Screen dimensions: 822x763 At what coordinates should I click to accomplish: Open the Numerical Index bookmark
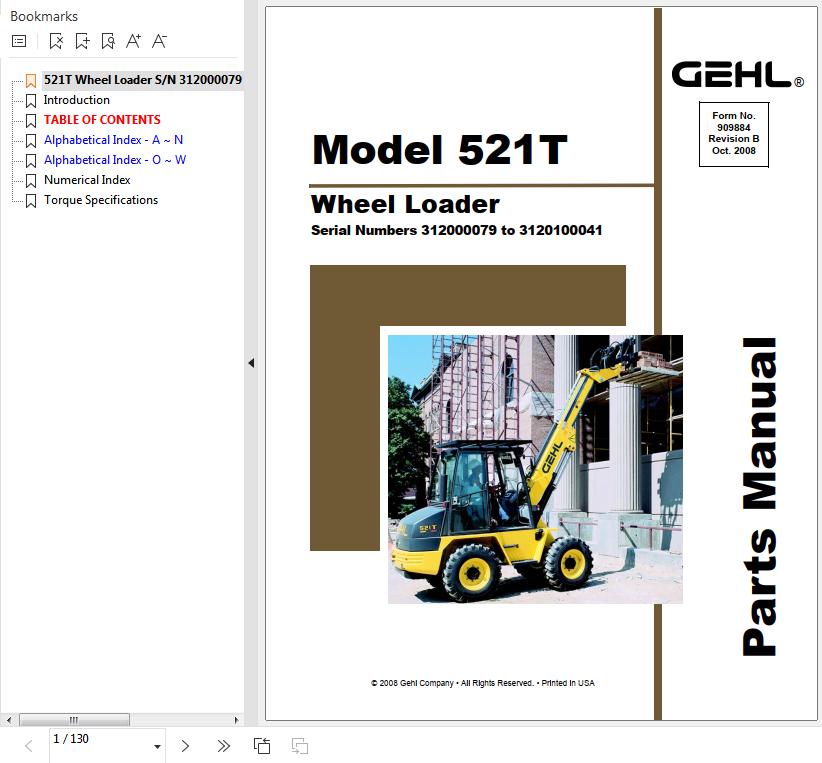(87, 180)
